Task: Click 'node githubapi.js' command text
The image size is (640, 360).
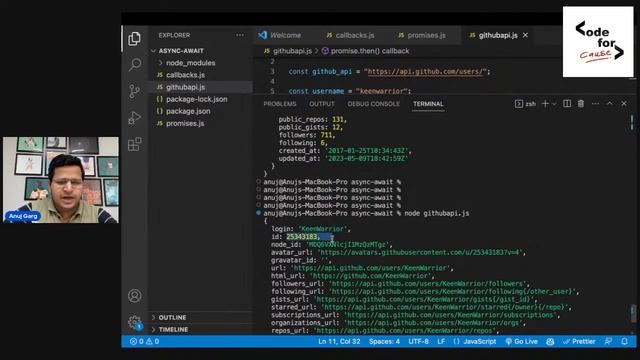Action: coord(437,213)
